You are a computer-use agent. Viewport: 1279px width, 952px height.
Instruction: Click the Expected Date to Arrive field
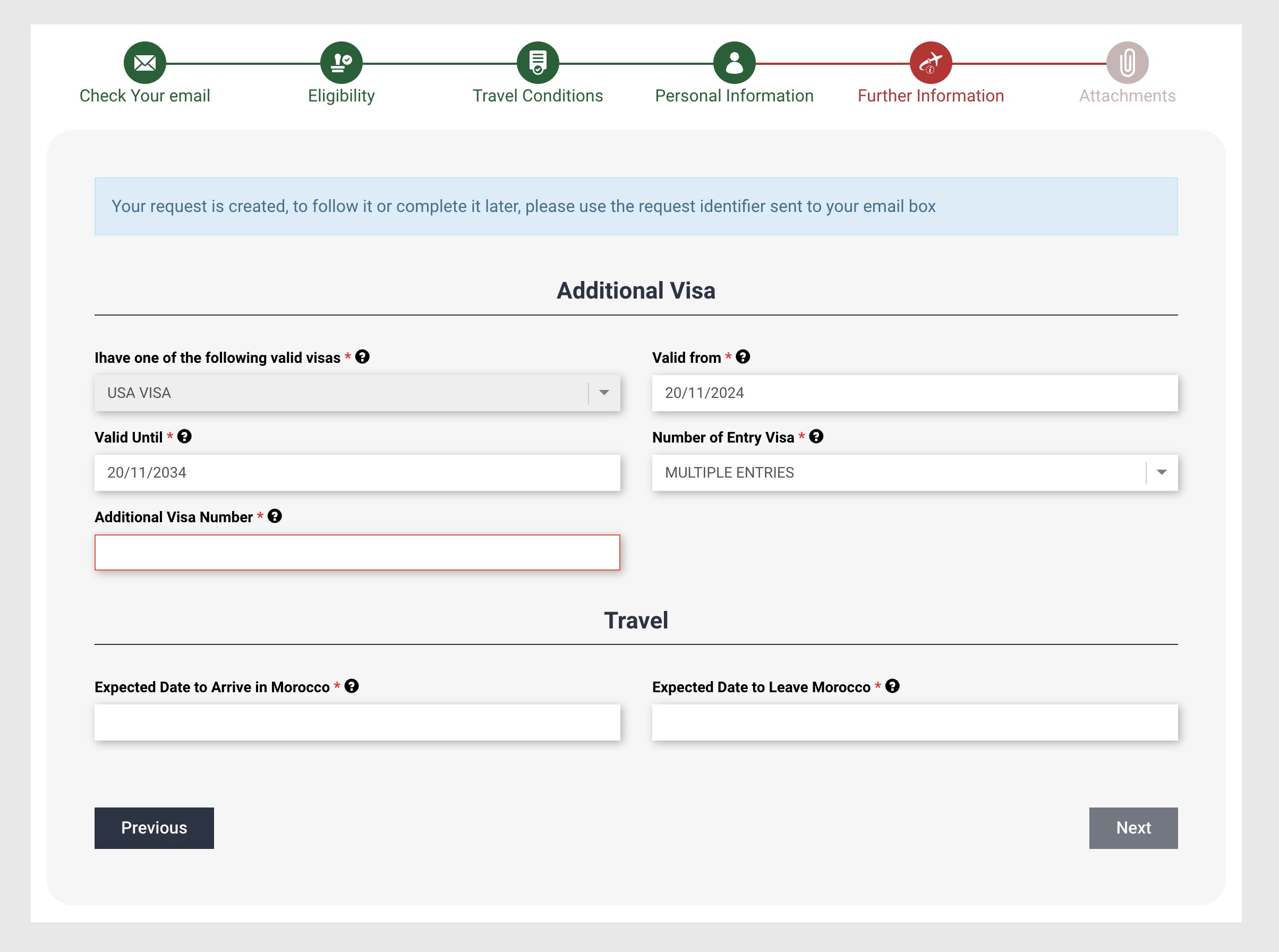point(357,722)
